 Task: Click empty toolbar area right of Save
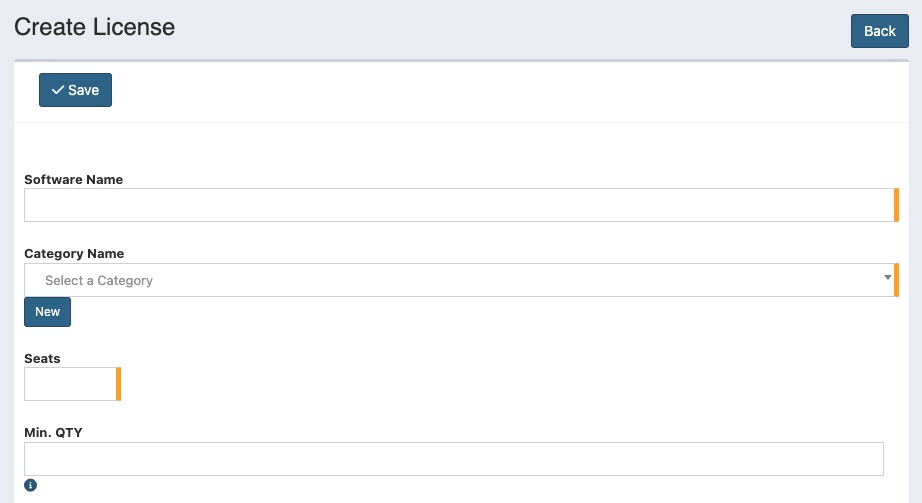pyautogui.click(x=500, y=90)
